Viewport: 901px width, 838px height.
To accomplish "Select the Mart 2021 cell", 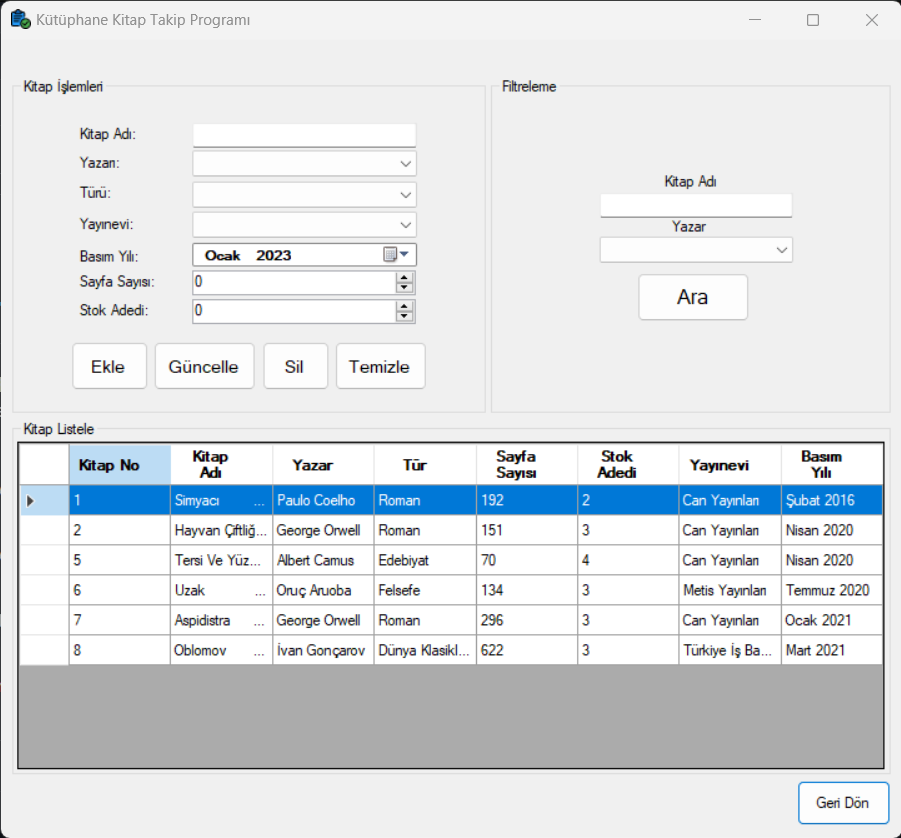I will click(832, 650).
